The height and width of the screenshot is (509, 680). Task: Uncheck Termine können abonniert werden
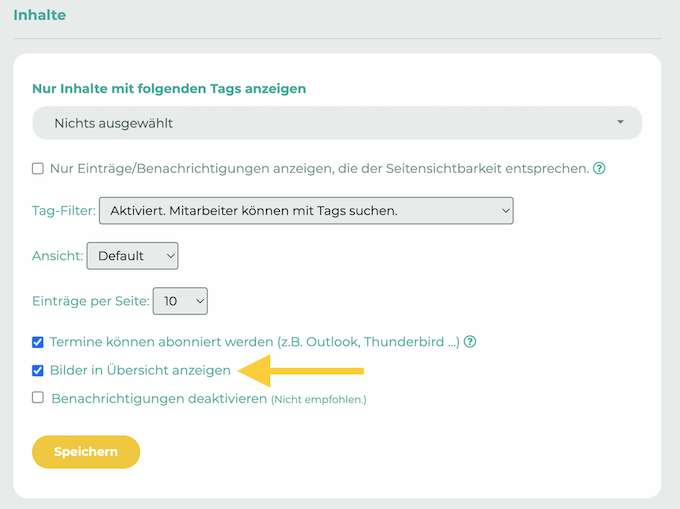click(x=38, y=342)
